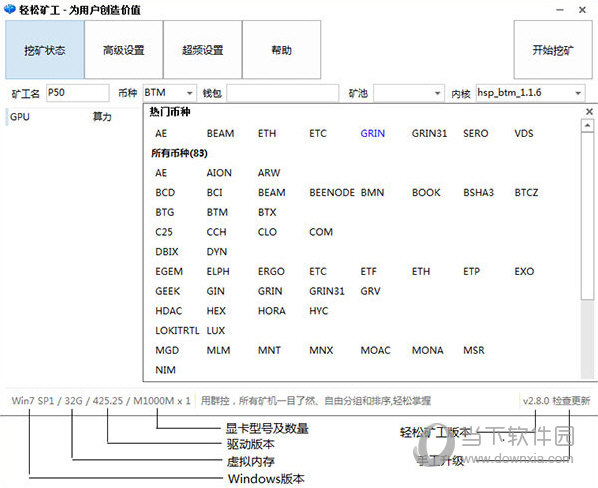Select NIM coin
The height and width of the screenshot is (488, 598).
[x=166, y=370]
